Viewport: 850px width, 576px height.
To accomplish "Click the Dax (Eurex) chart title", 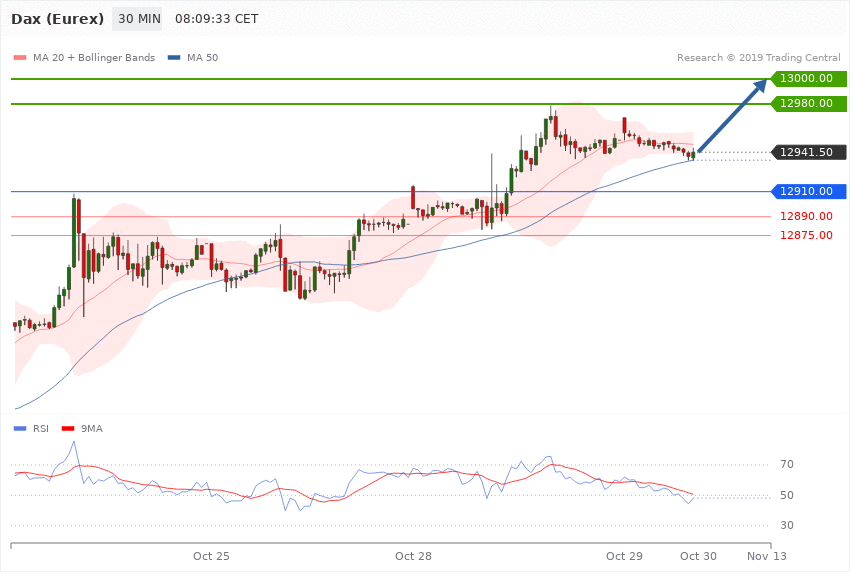I will pos(57,19).
